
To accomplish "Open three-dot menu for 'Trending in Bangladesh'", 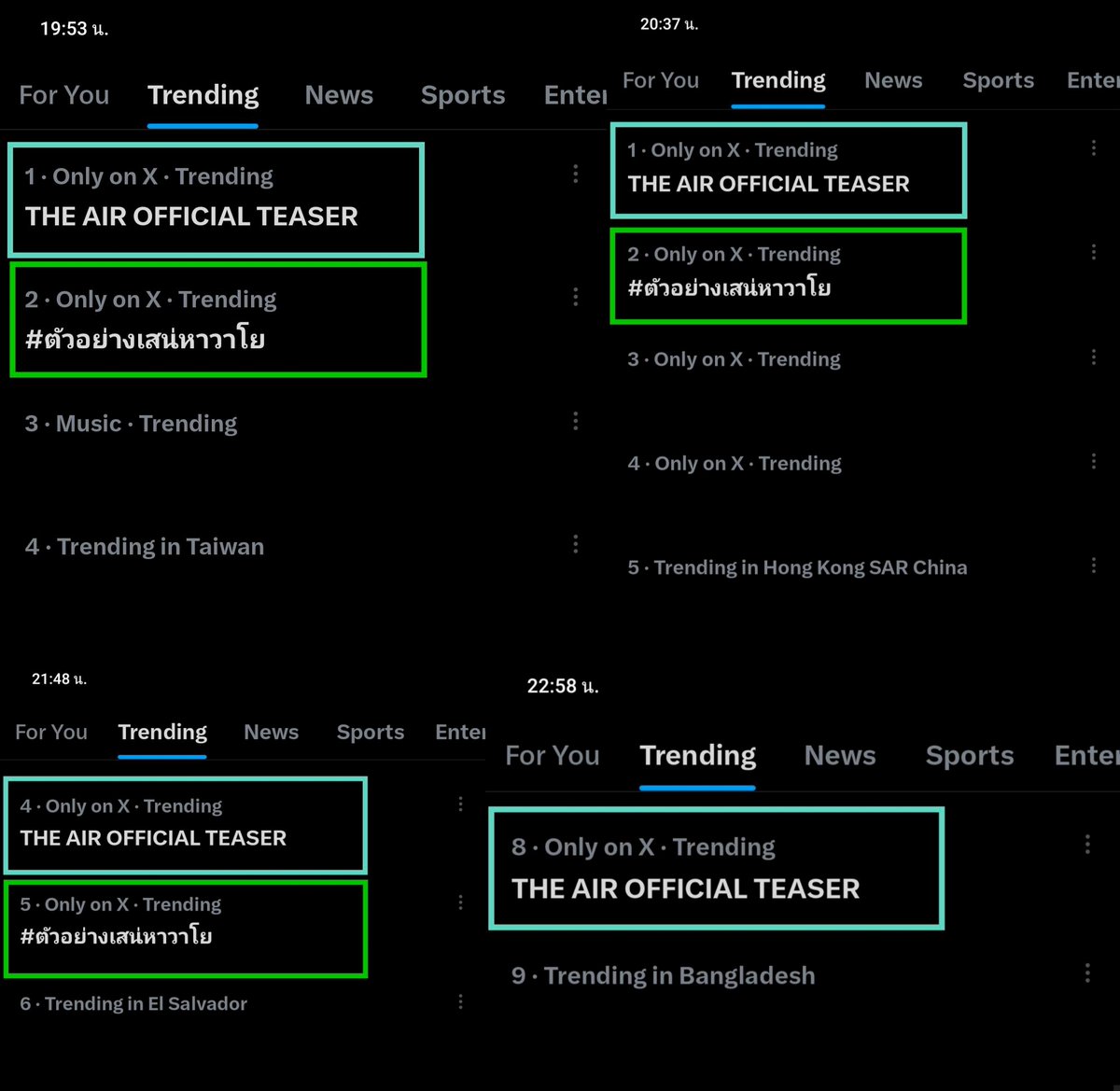I will [x=1087, y=973].
